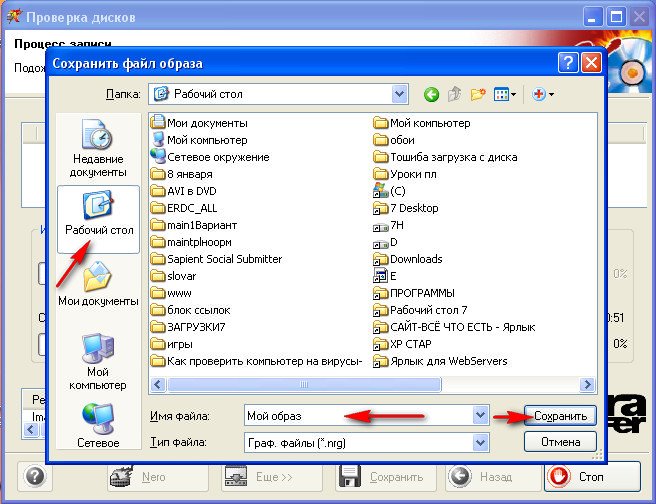Select the XP СТАР shortcut
656x504 pixels.
(402, 344)
